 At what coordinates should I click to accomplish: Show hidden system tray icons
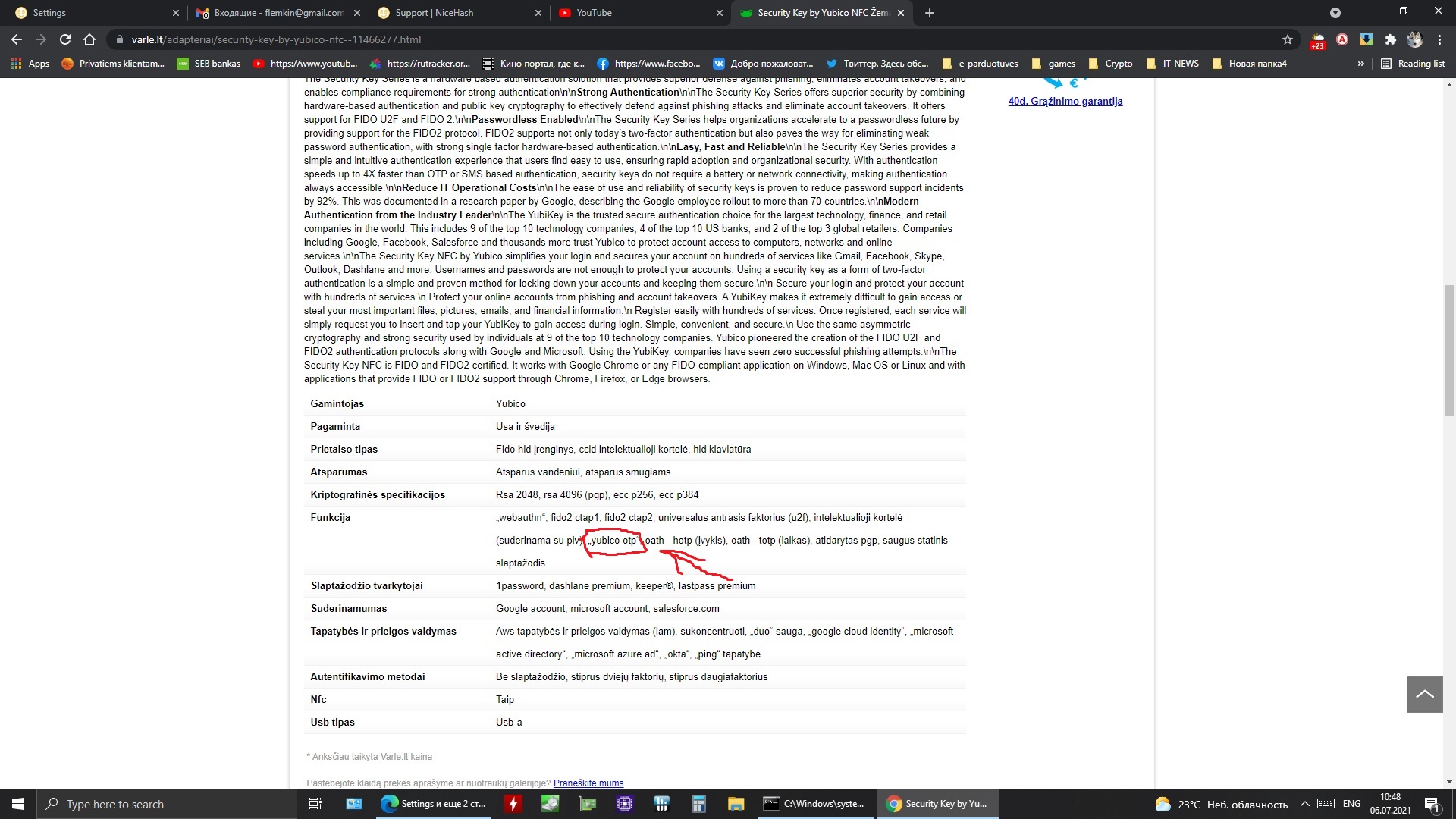pyautogui.click(x=1305, y=804)
